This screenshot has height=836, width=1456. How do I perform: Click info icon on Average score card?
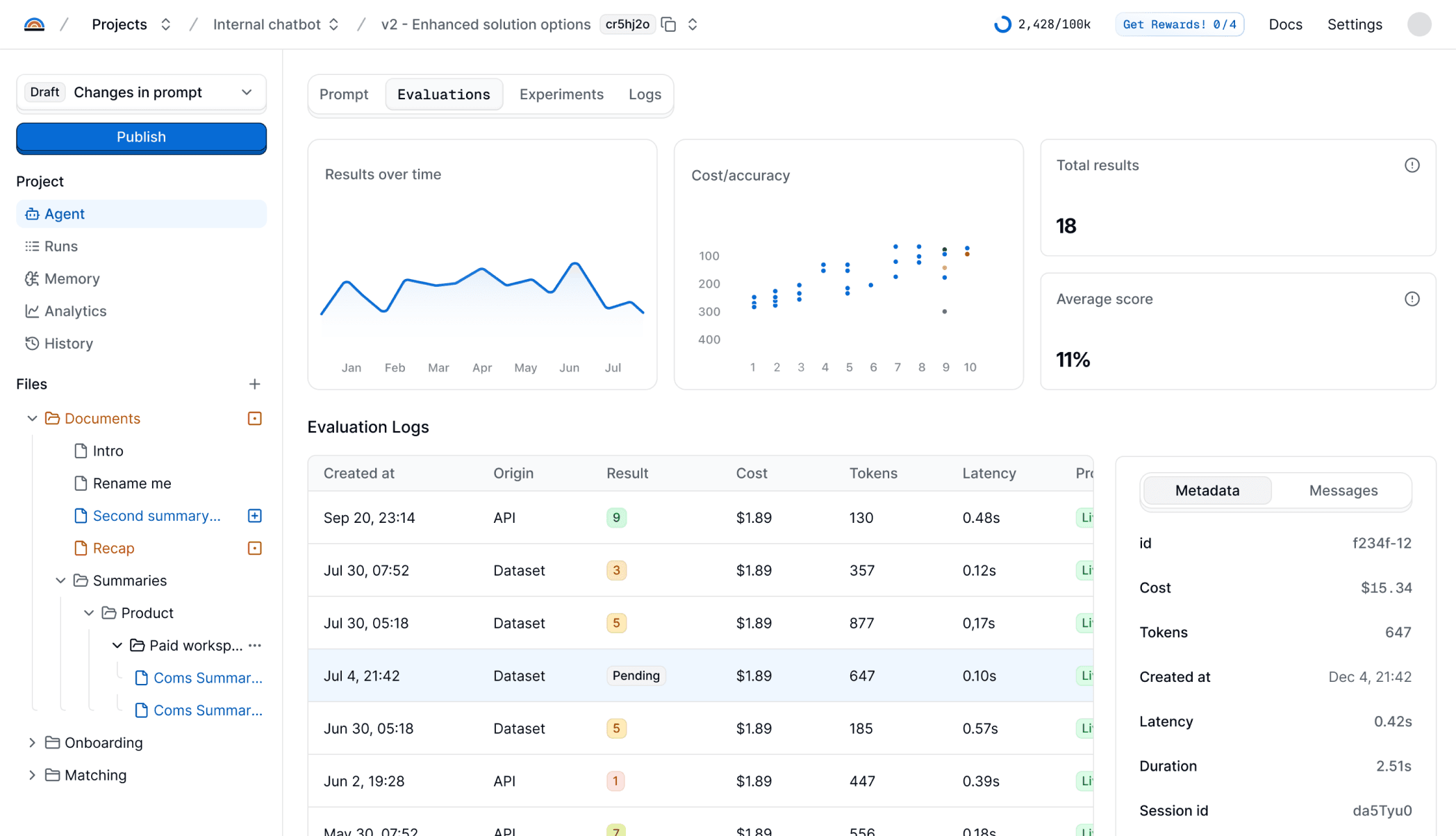click(x=1412, y=299)
